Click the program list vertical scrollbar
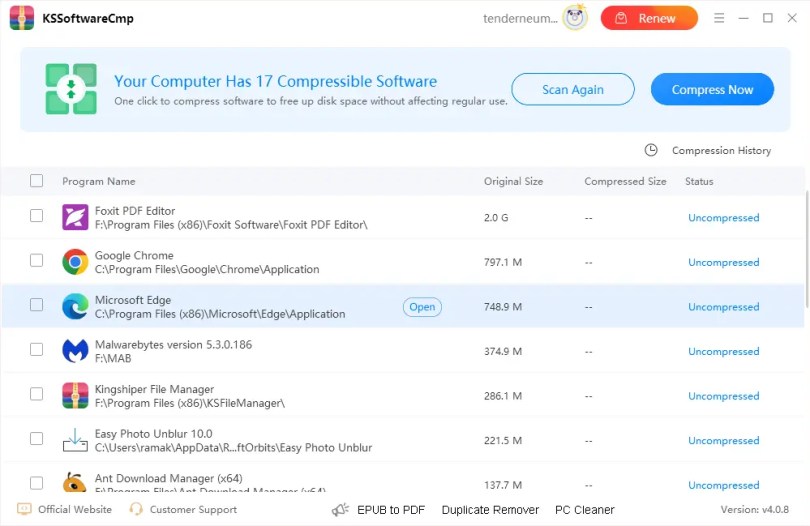Viewport: 810px width, 526px height. [x=806, y=250]
